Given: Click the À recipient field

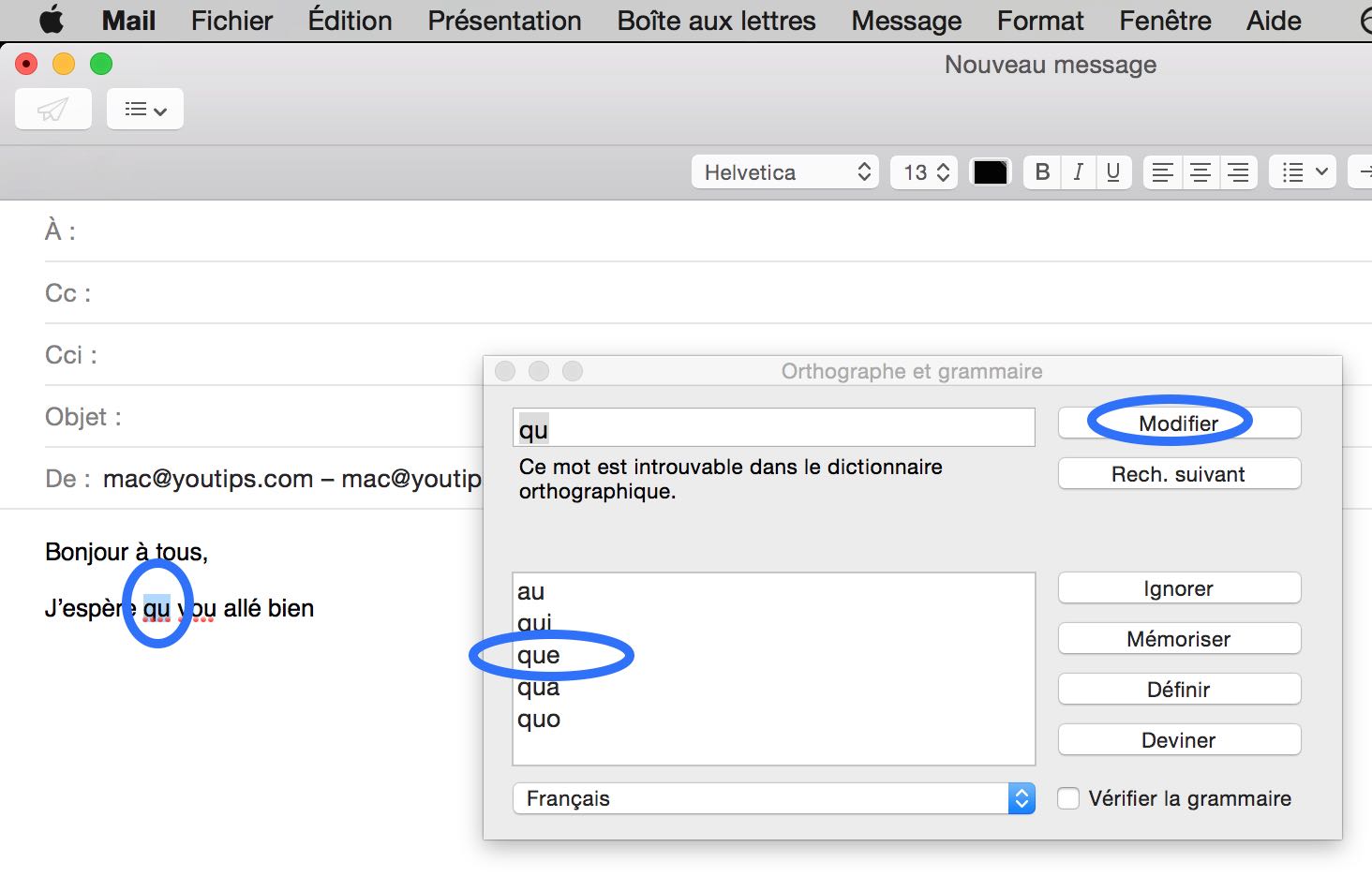Looking at the screenshot, I should 708,230.
